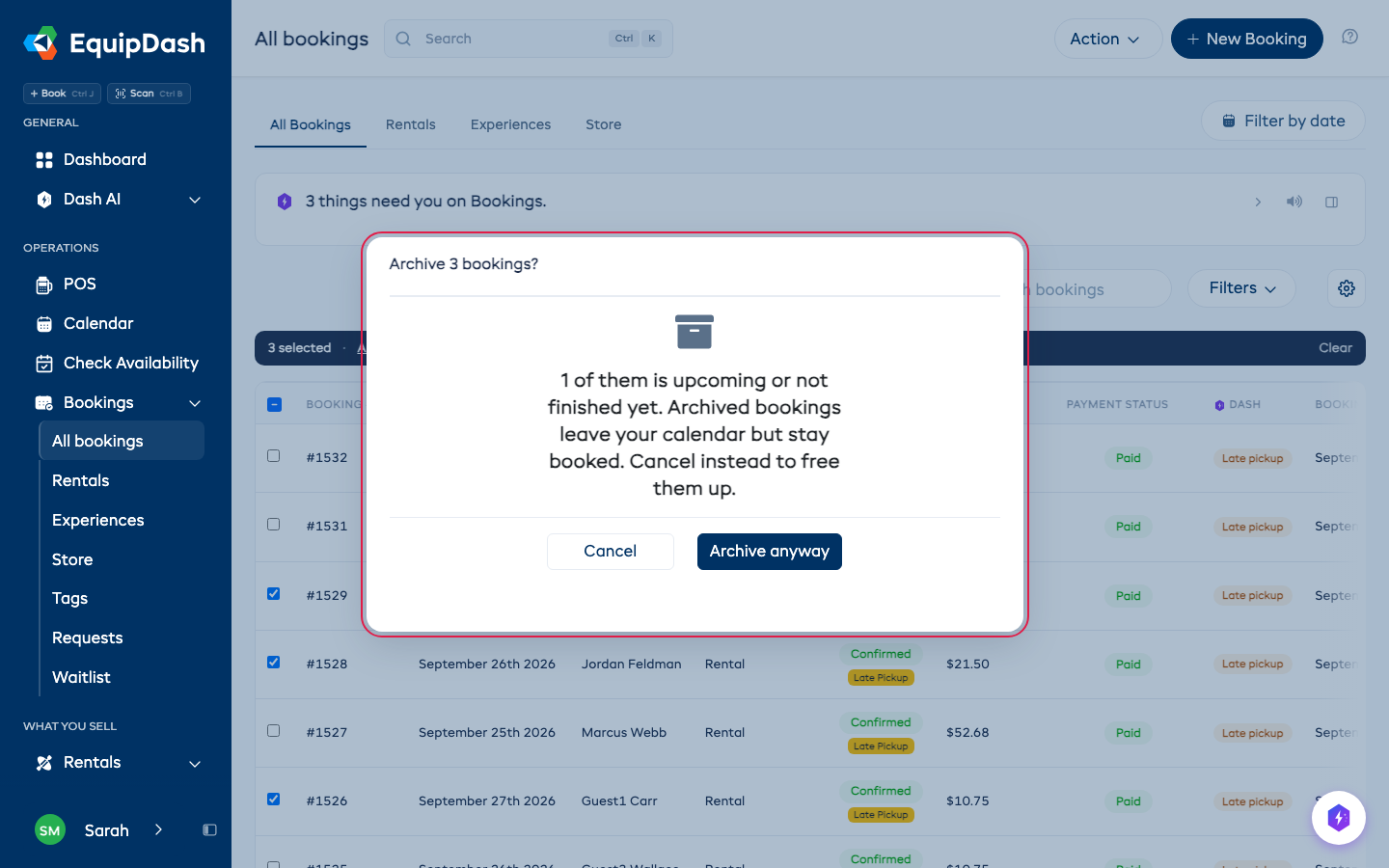The width and height of the screenshot is (1389, 868).
Task: Open the Filters dropdown
Action: [1240, 288]
